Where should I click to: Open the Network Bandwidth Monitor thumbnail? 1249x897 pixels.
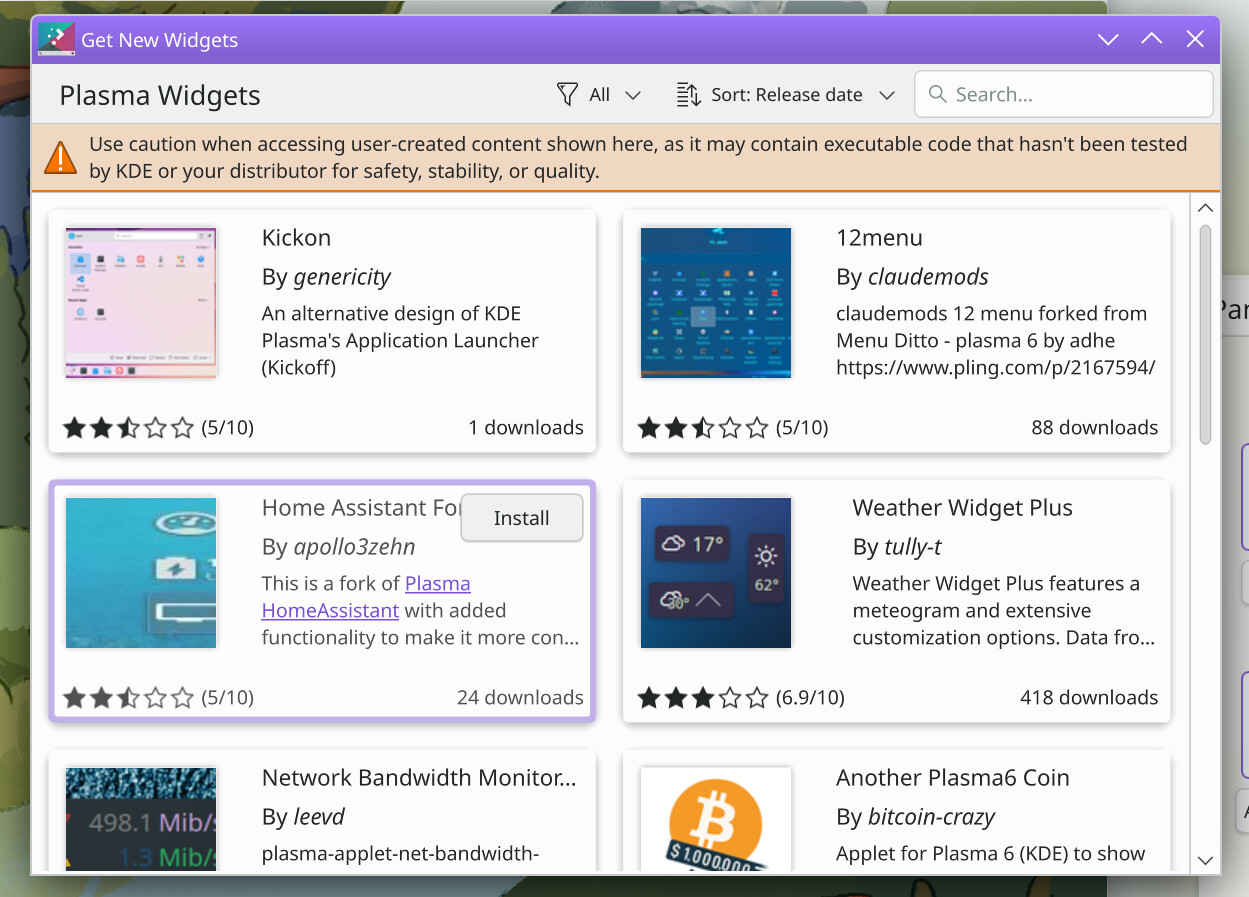pos(141,819)
